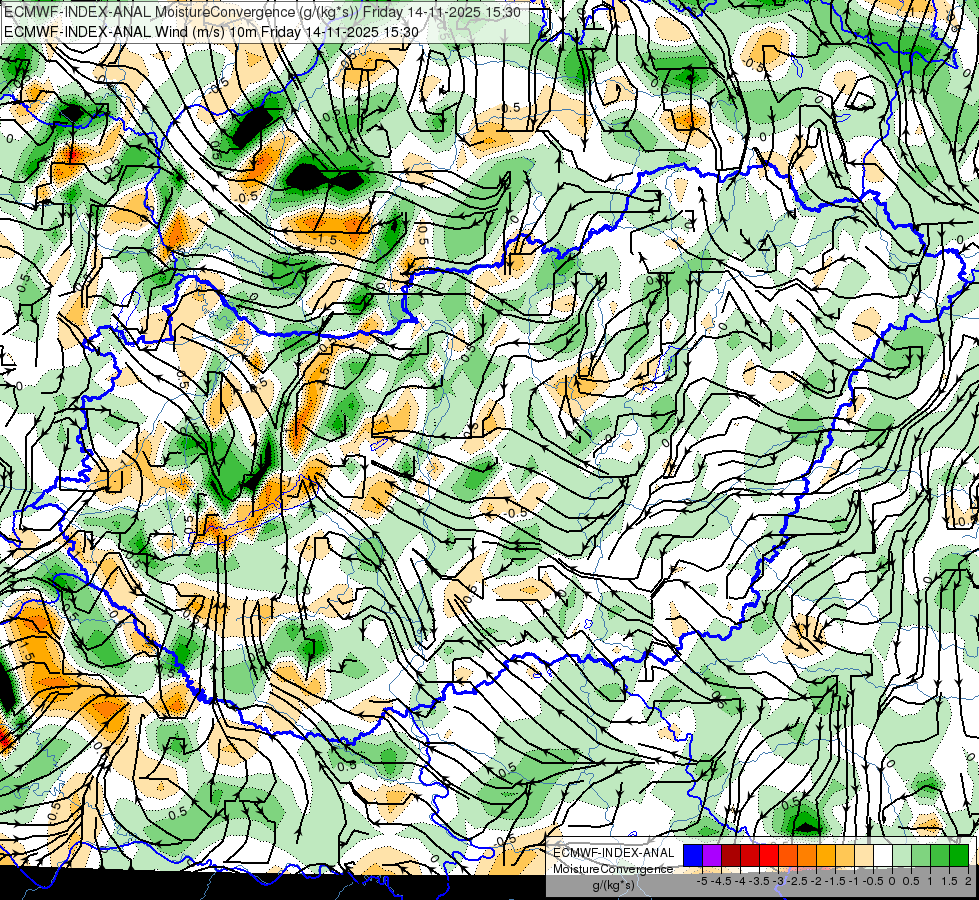Click the '-0.5' tick label in the legend
The width and height of the screenshot is (979, 900).
pos(873,881)
